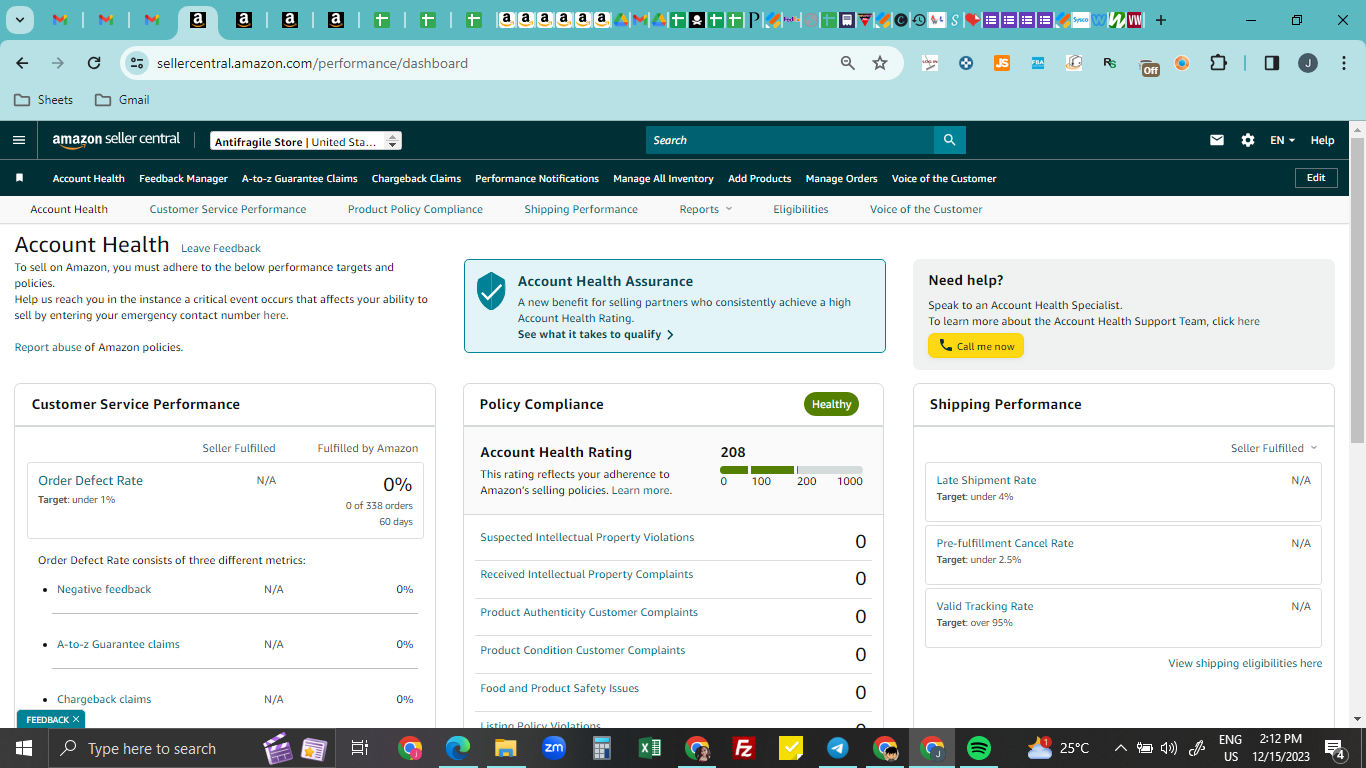Image resolution: width=1366 pixels, height=768 pixels.
Task: Open the Late Shipment Rate link
Action: [986, 480]
